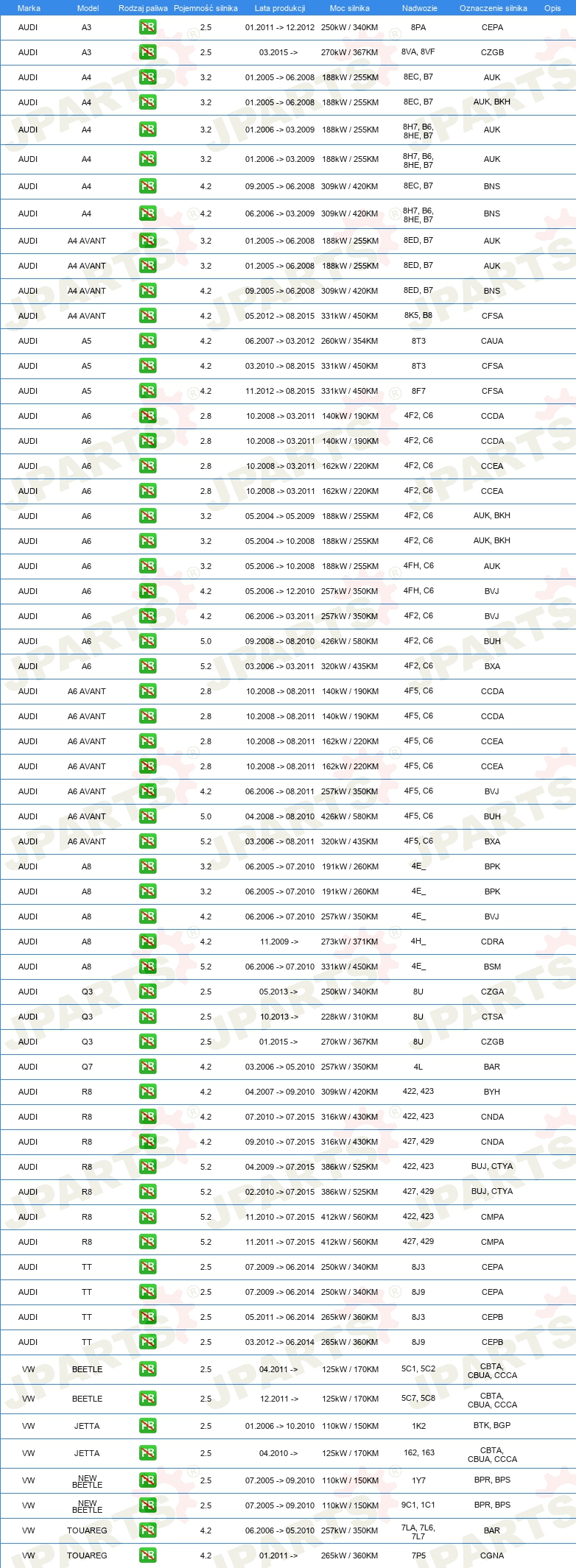
Task: Click the fuel icon in the A6 AVANT BVJ row
Action: coord(147,791)
